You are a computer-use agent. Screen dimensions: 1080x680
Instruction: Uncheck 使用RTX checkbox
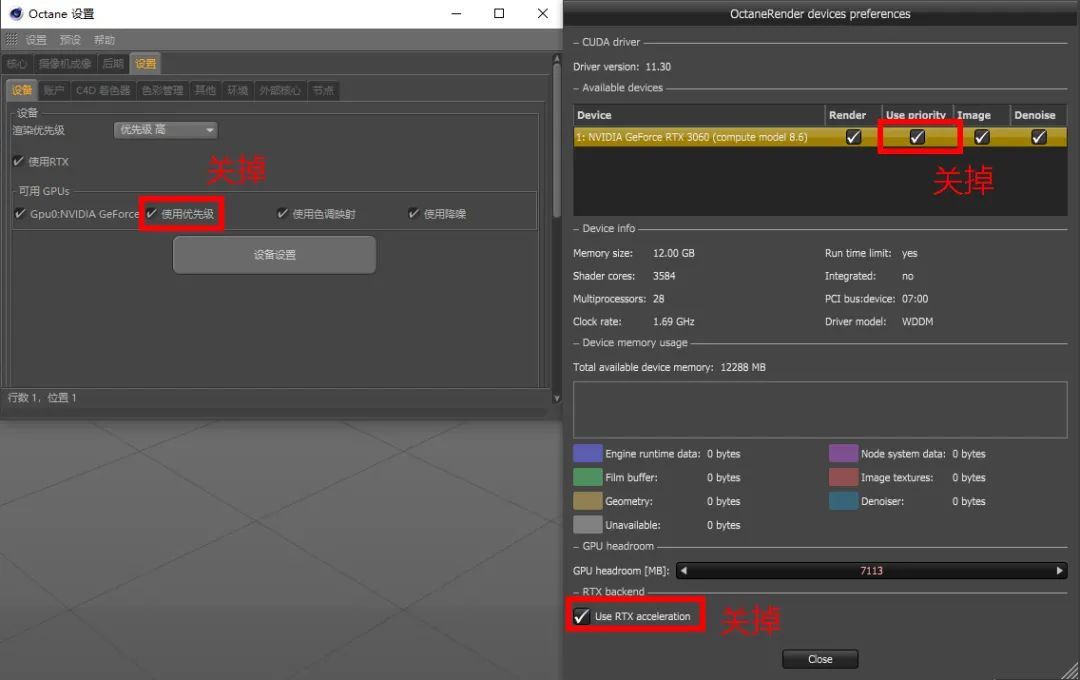(19, 162)
